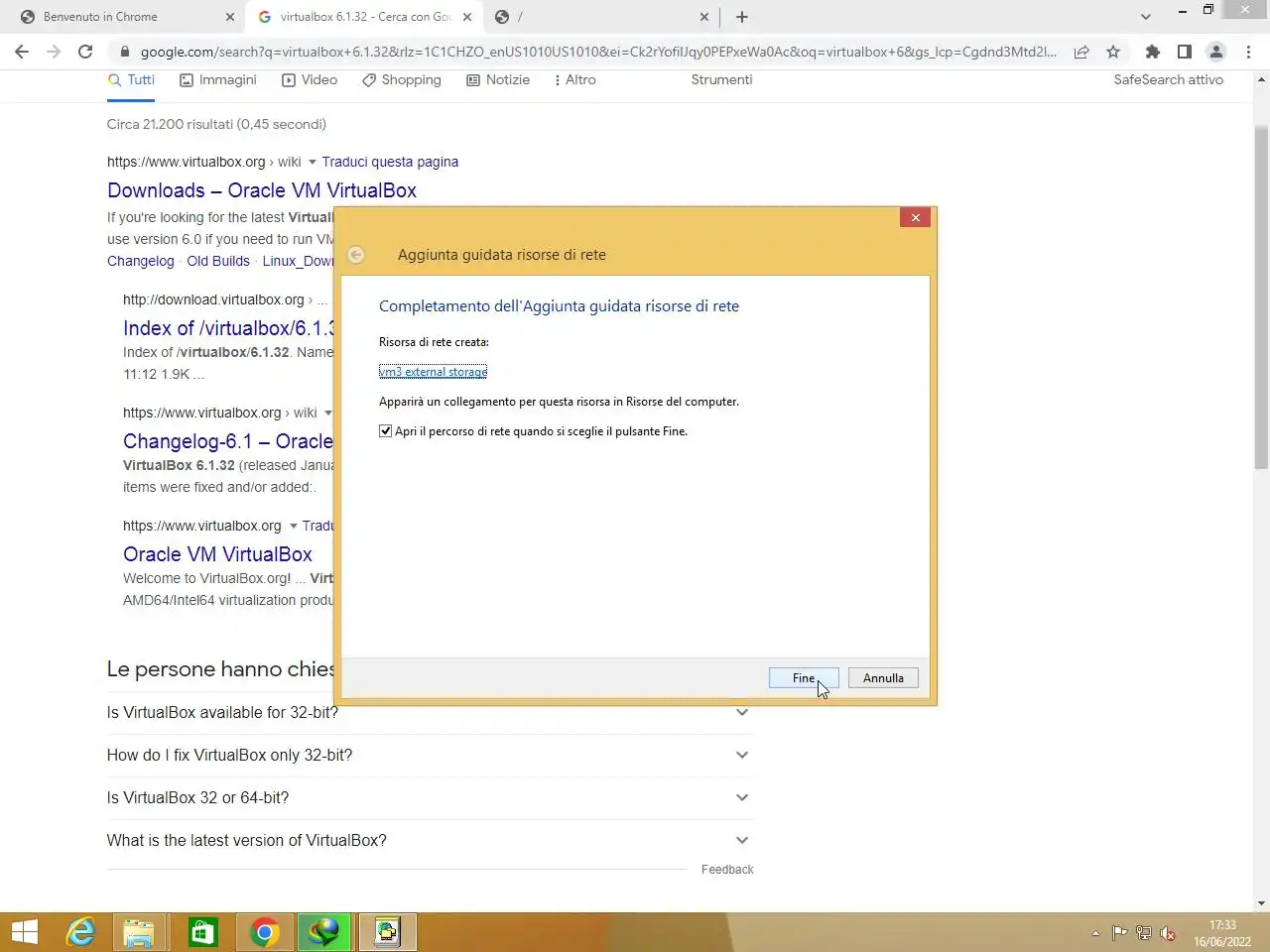Expand 'What is the latest version of VirtualBox?'
The height and width of the screenshot is (952, 1270).
[x=430, y=841]
